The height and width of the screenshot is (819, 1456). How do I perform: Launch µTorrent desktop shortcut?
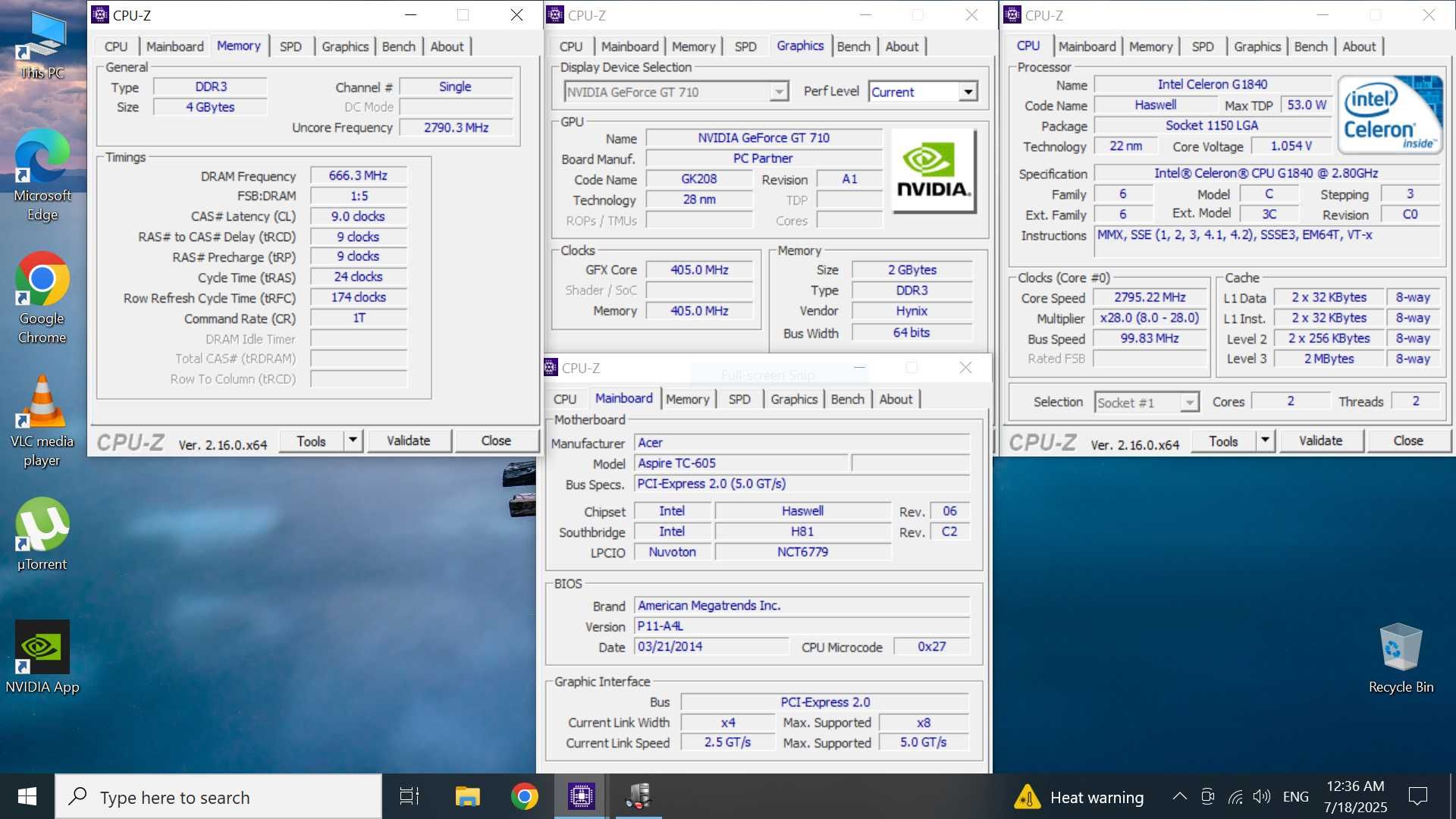(x=42, y=535)
